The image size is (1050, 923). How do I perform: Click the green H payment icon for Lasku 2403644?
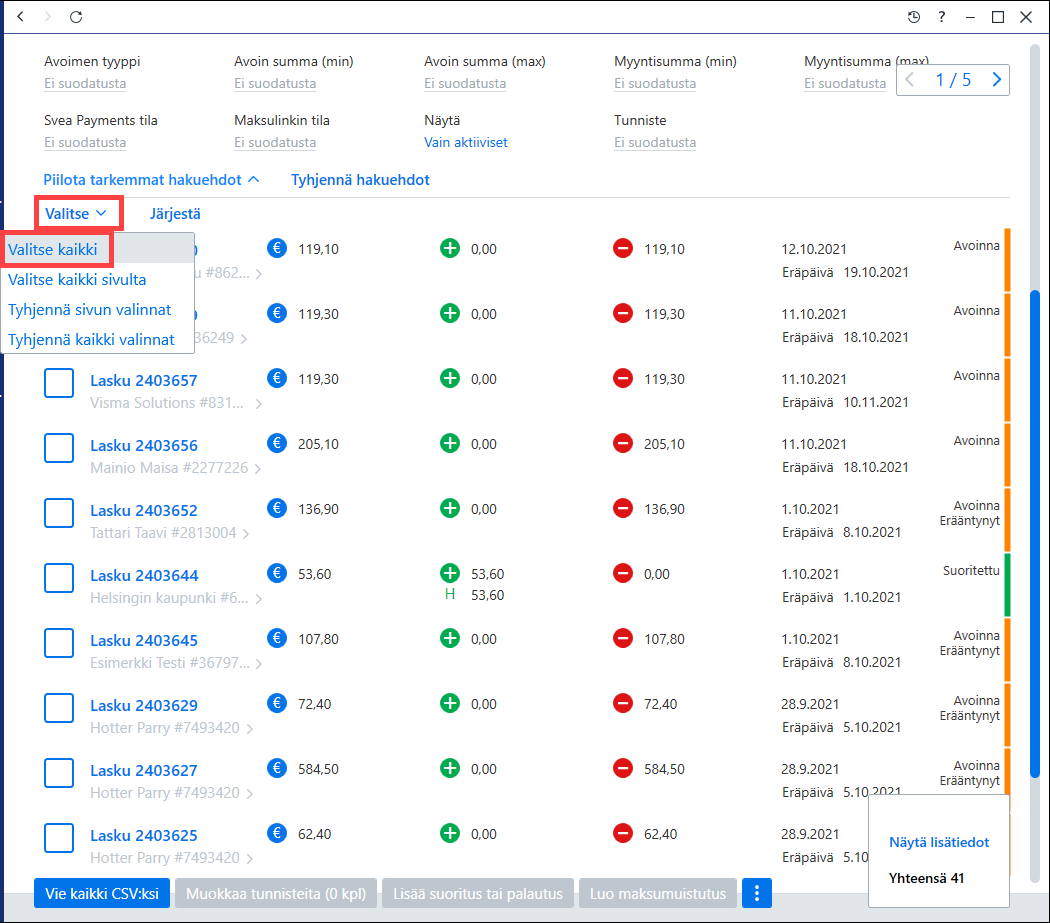[450, 595]
